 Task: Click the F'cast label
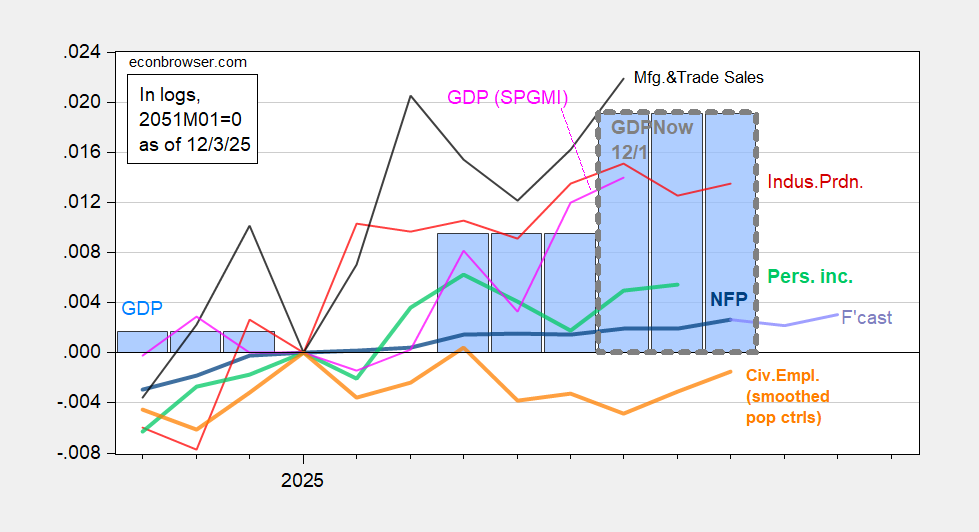click(x=868, y=318)
